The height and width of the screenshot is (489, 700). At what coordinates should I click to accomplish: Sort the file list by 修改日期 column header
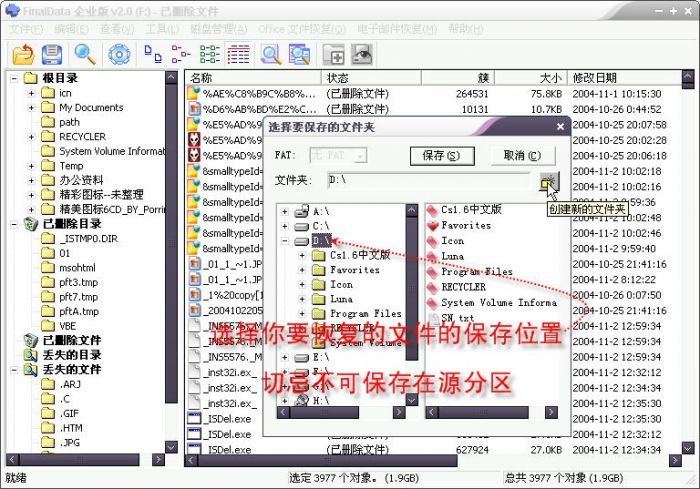point(624,78)
